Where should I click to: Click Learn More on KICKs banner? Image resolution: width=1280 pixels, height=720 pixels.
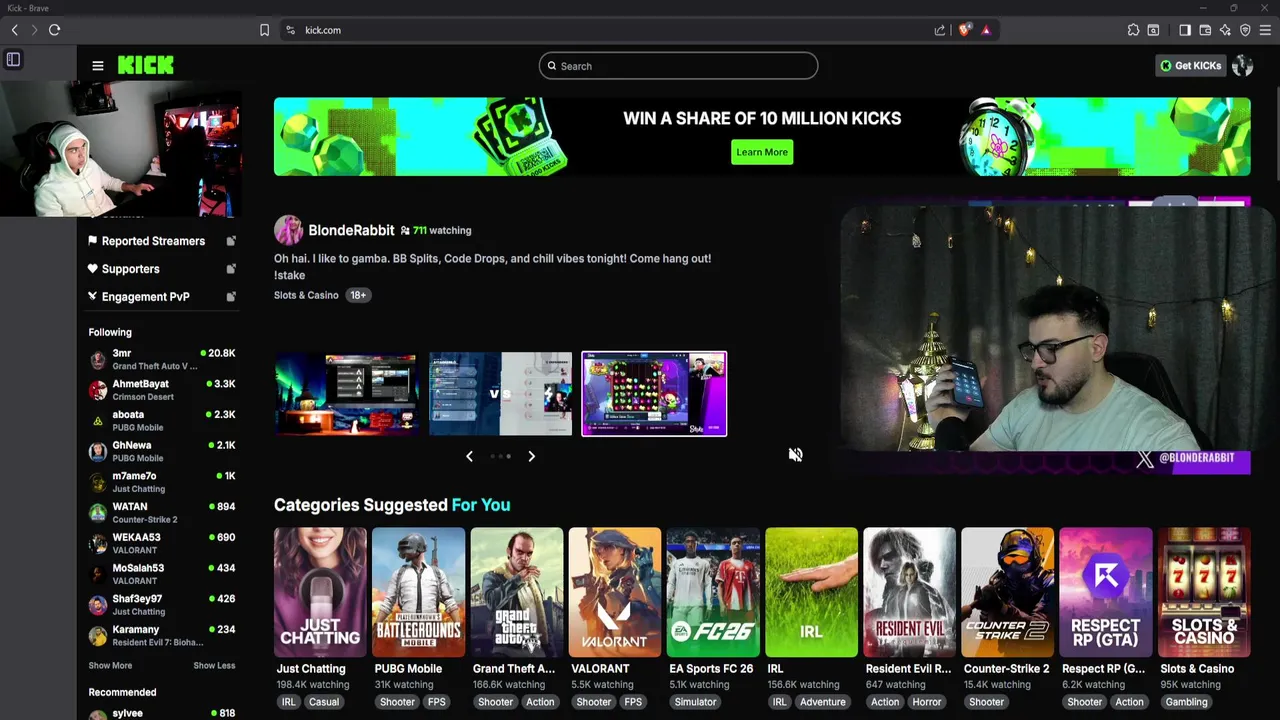pos(762,152)
